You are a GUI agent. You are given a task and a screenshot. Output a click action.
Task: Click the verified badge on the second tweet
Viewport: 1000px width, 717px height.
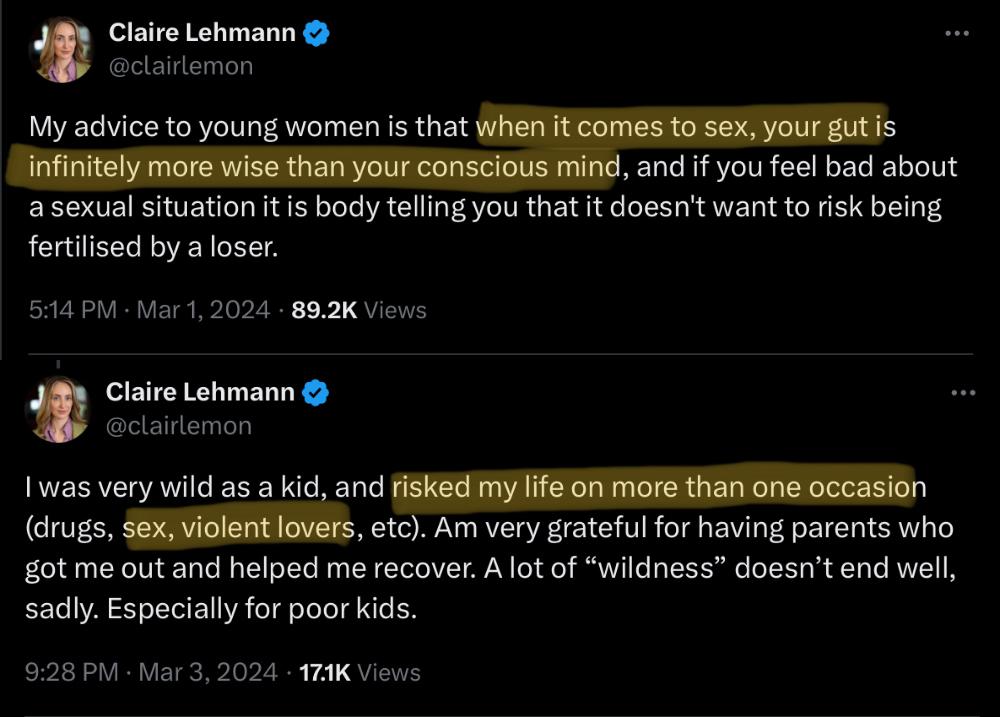pyautogui.click(x=317, y=393)
